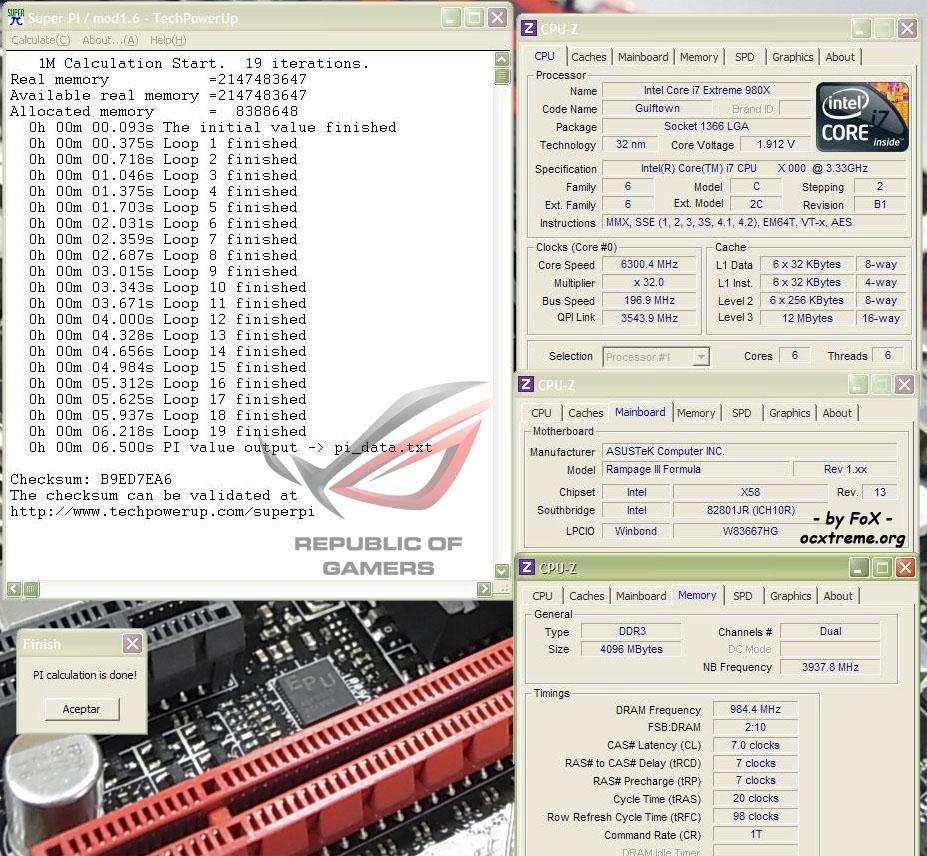
Task: Click the Z icon of top CPU-Z window
Action: pos(530,28)
